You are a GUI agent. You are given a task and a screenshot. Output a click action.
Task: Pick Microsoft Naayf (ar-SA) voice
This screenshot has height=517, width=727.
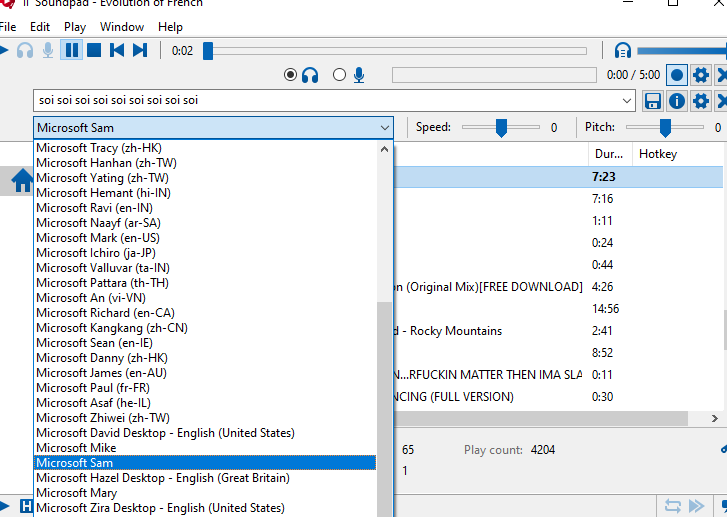(x=205, y=223)
